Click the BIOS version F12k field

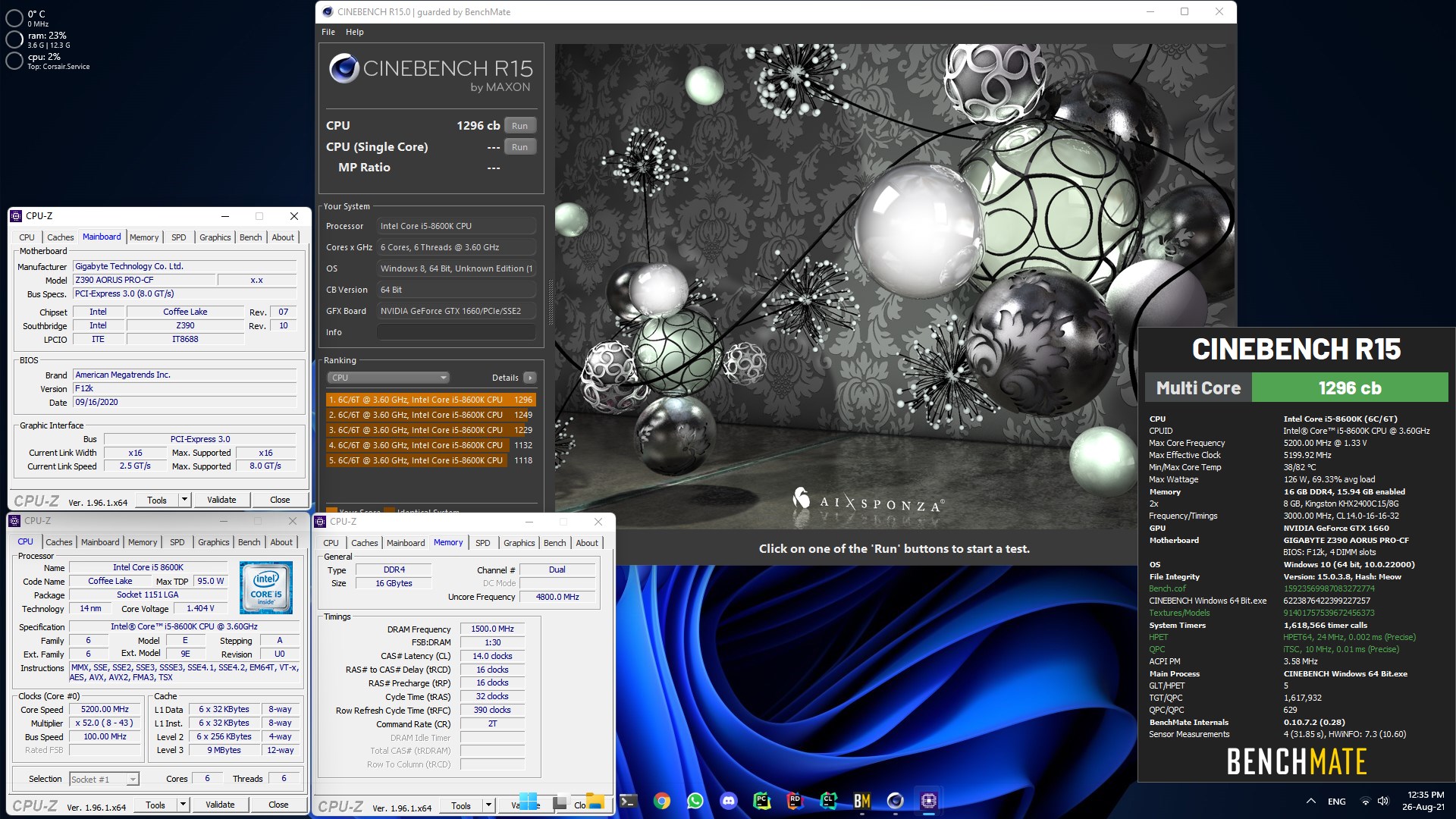[x=184, y=388]
